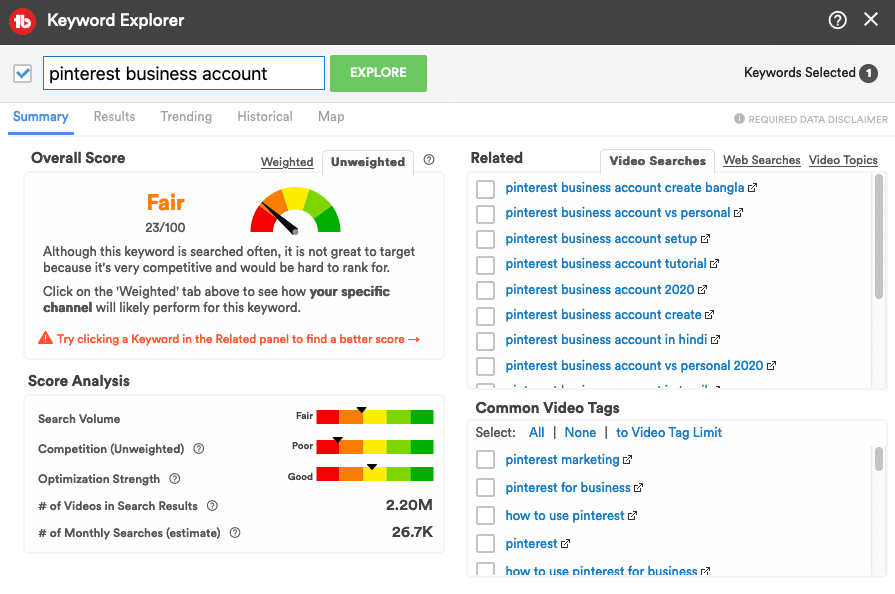
Task: Select None of the video tags
Action: [x=580, y=433]
